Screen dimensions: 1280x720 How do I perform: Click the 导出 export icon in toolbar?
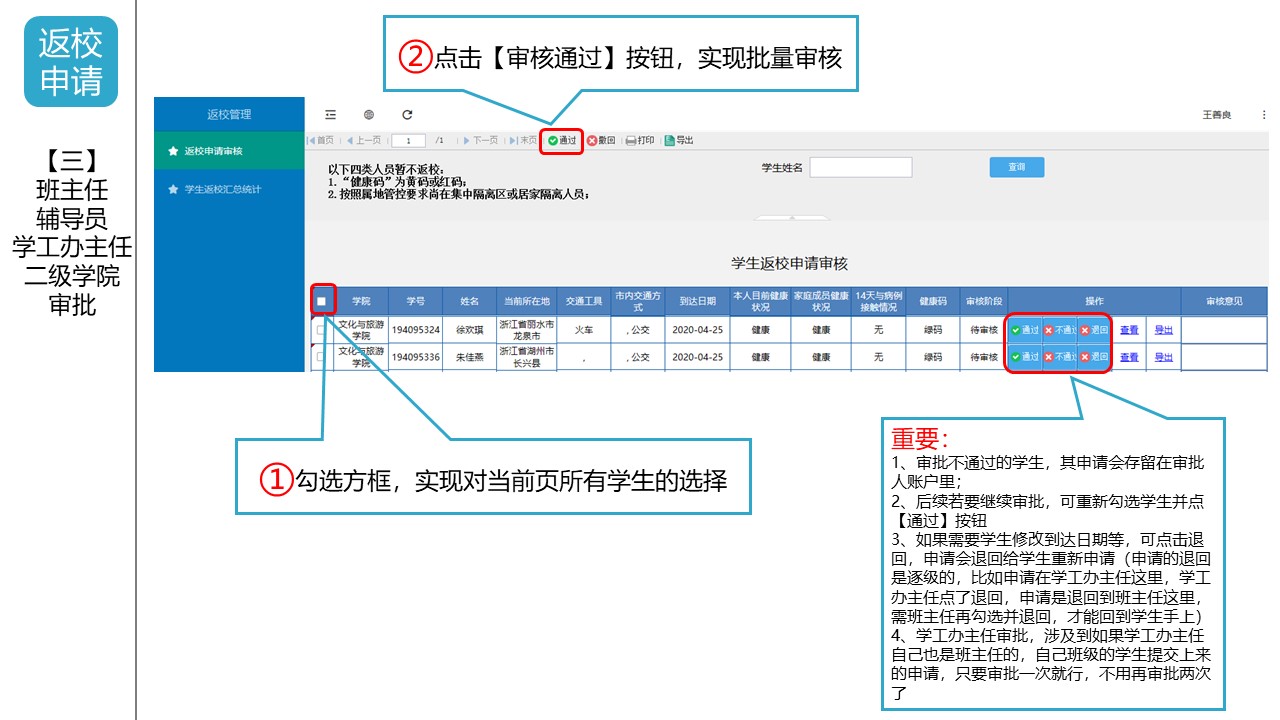pos(680,141)
